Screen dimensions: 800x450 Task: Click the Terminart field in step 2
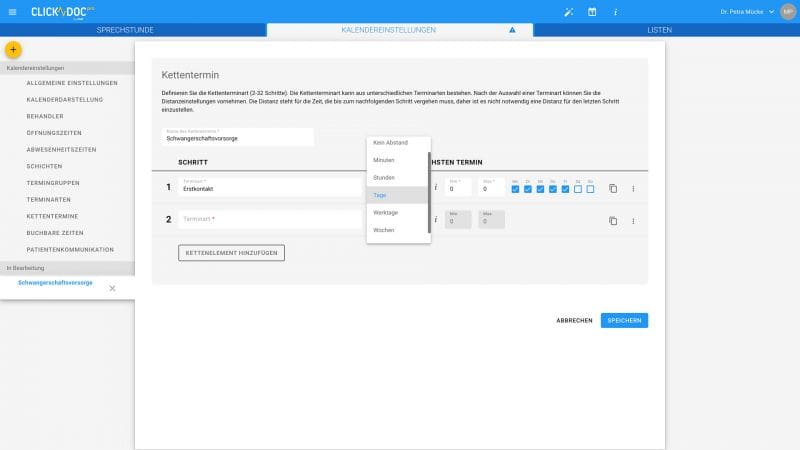coord(265,219)
